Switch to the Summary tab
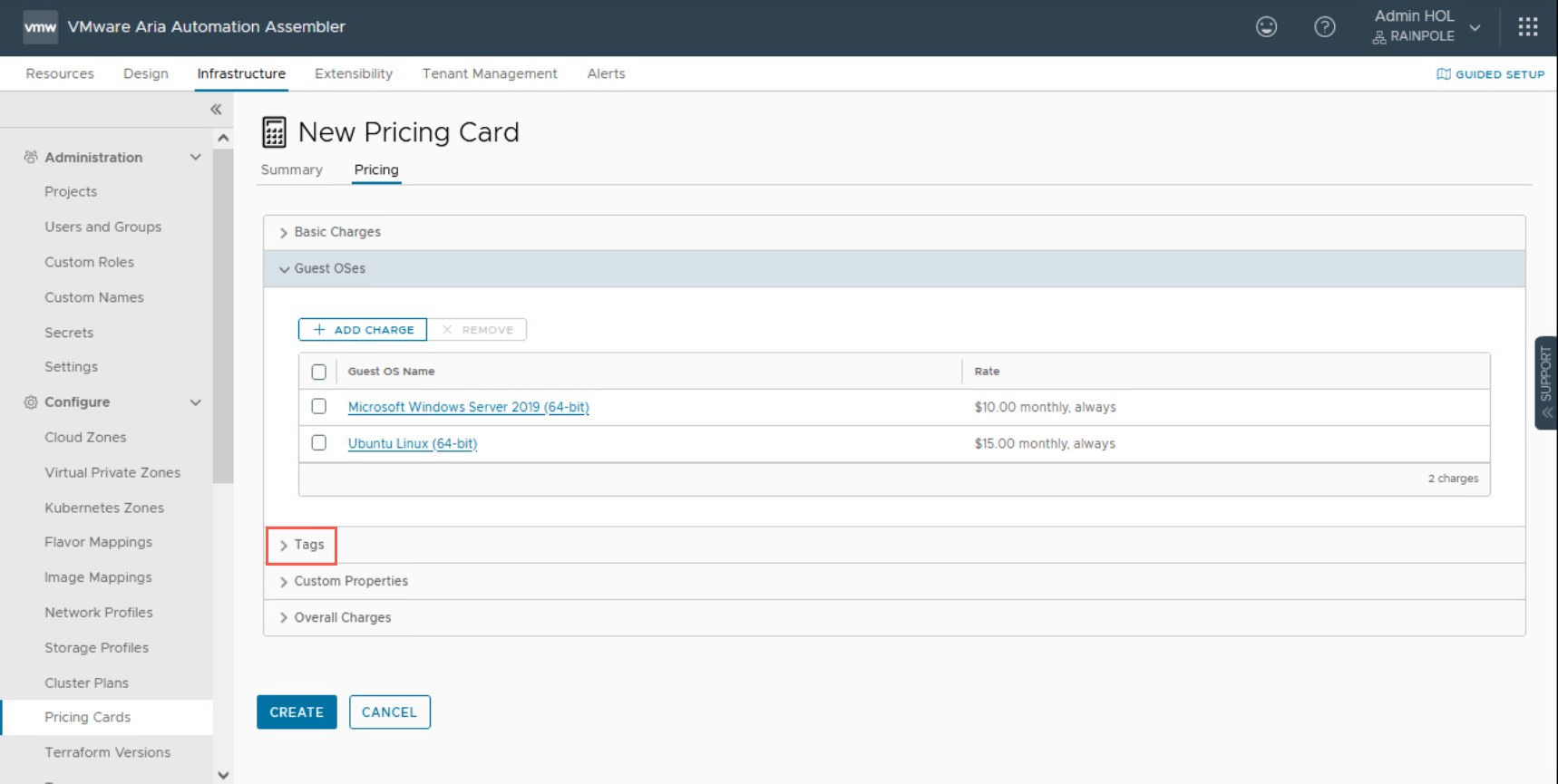This screenshot has width=1558, height=784. (291, 169)
